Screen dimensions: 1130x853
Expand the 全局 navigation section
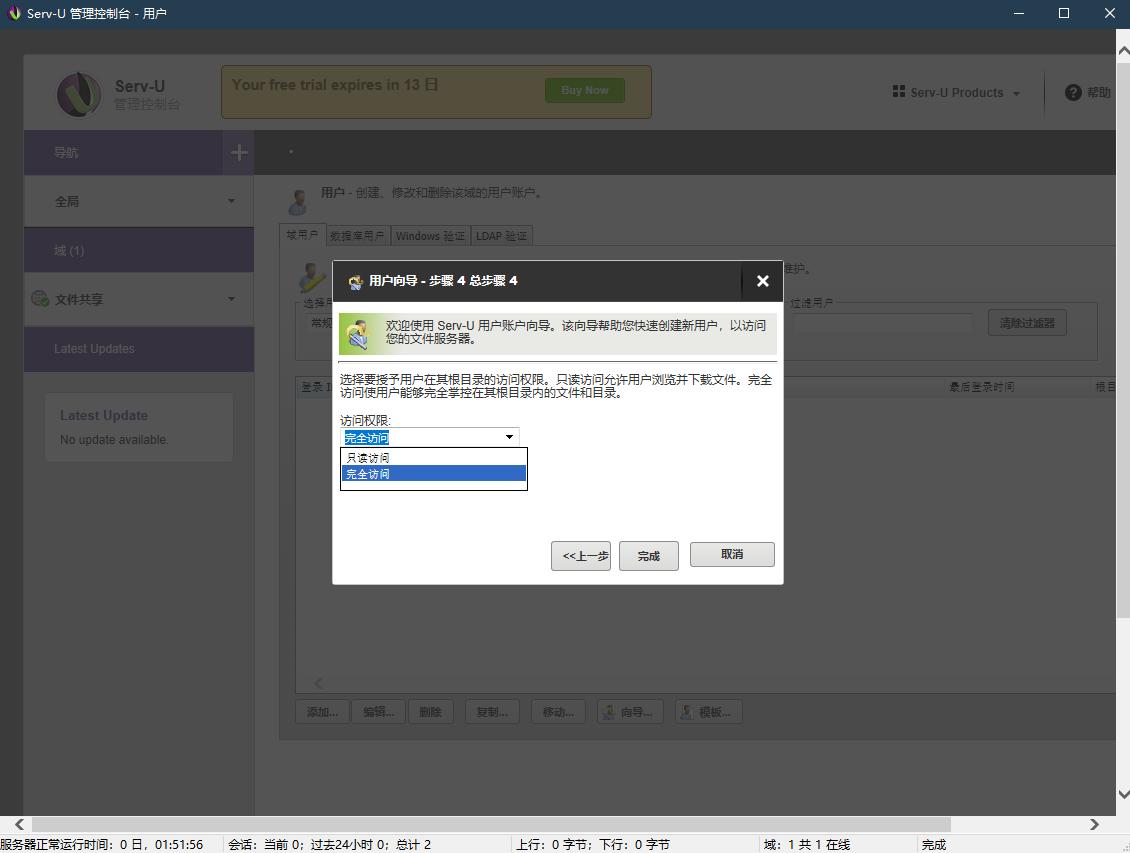coord(231,201)
